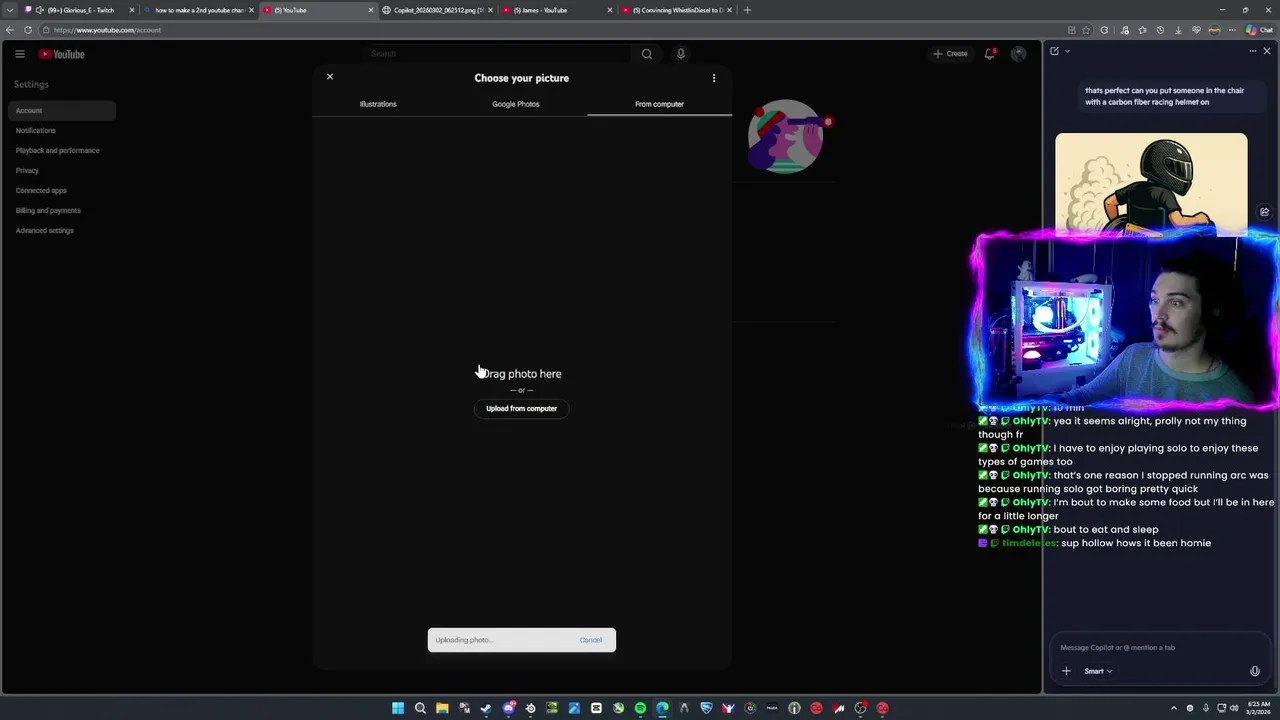
Task: Open Connected apps settings
Action: [41, 190]
